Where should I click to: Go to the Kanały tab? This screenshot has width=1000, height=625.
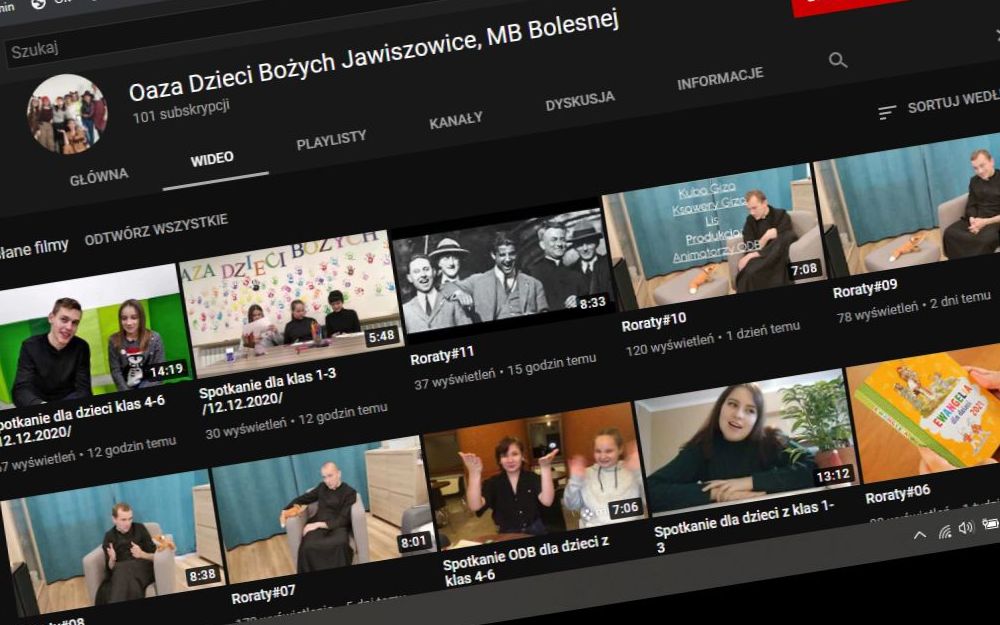pos(456,120)
